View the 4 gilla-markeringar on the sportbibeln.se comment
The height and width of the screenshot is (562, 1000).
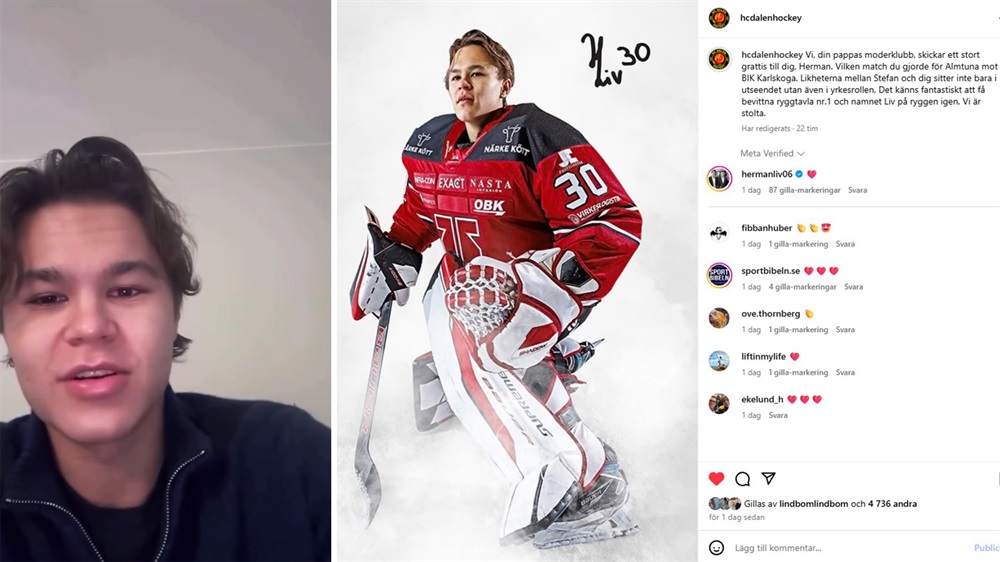click(x=802, y=287)
